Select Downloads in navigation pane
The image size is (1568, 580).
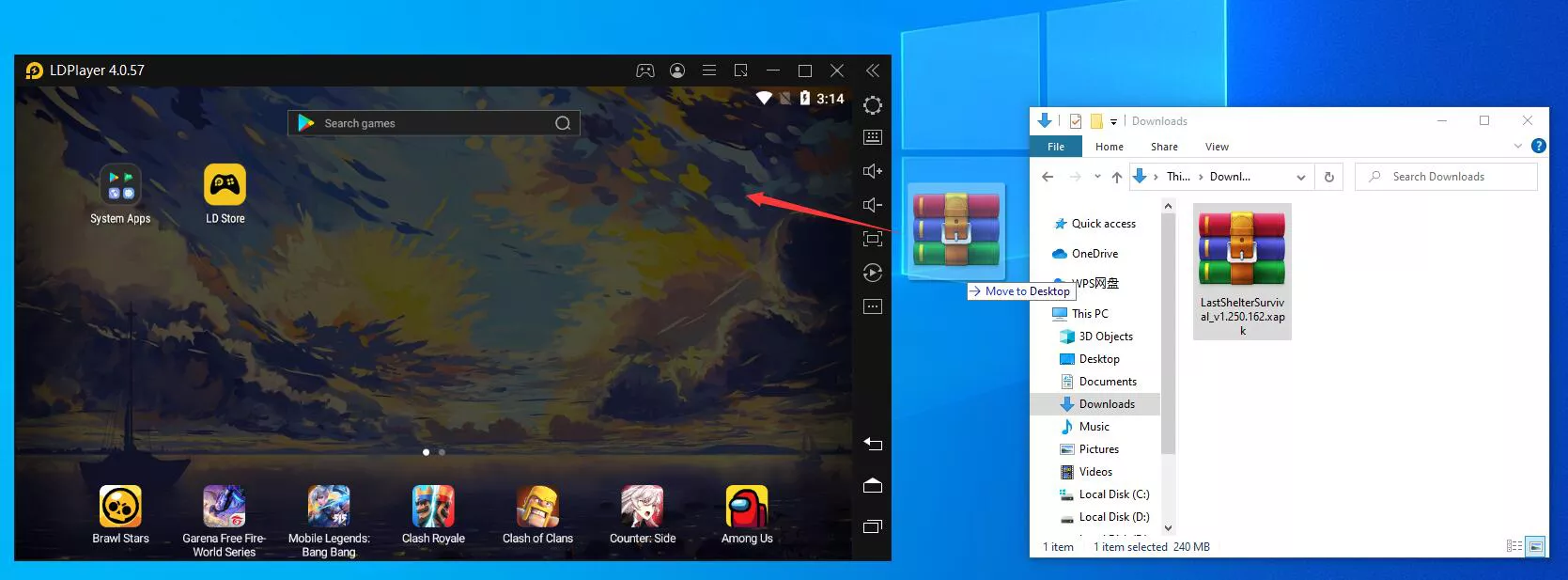(1095, 404)
